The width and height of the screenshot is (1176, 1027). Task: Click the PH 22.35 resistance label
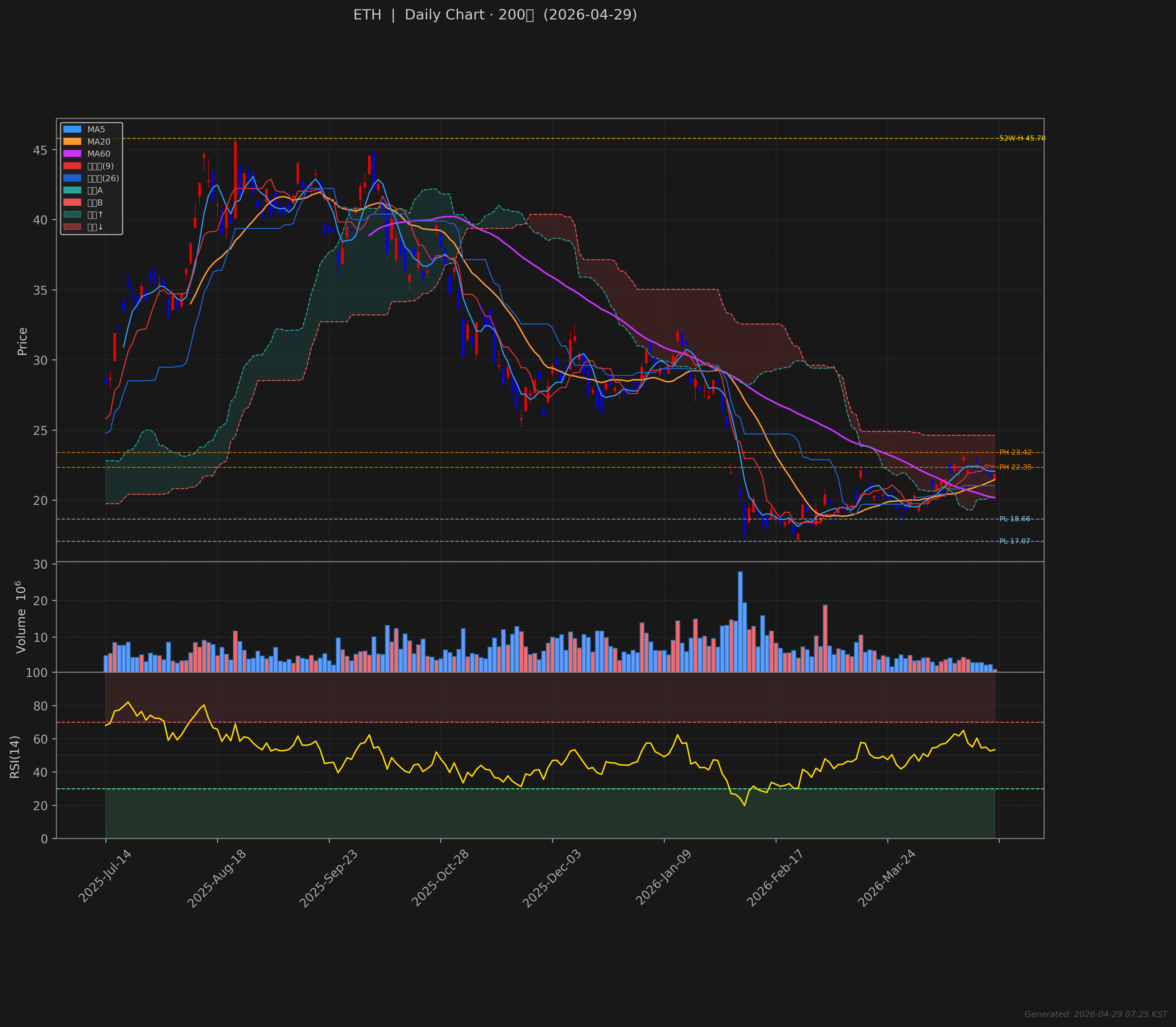click(1015, 467)
